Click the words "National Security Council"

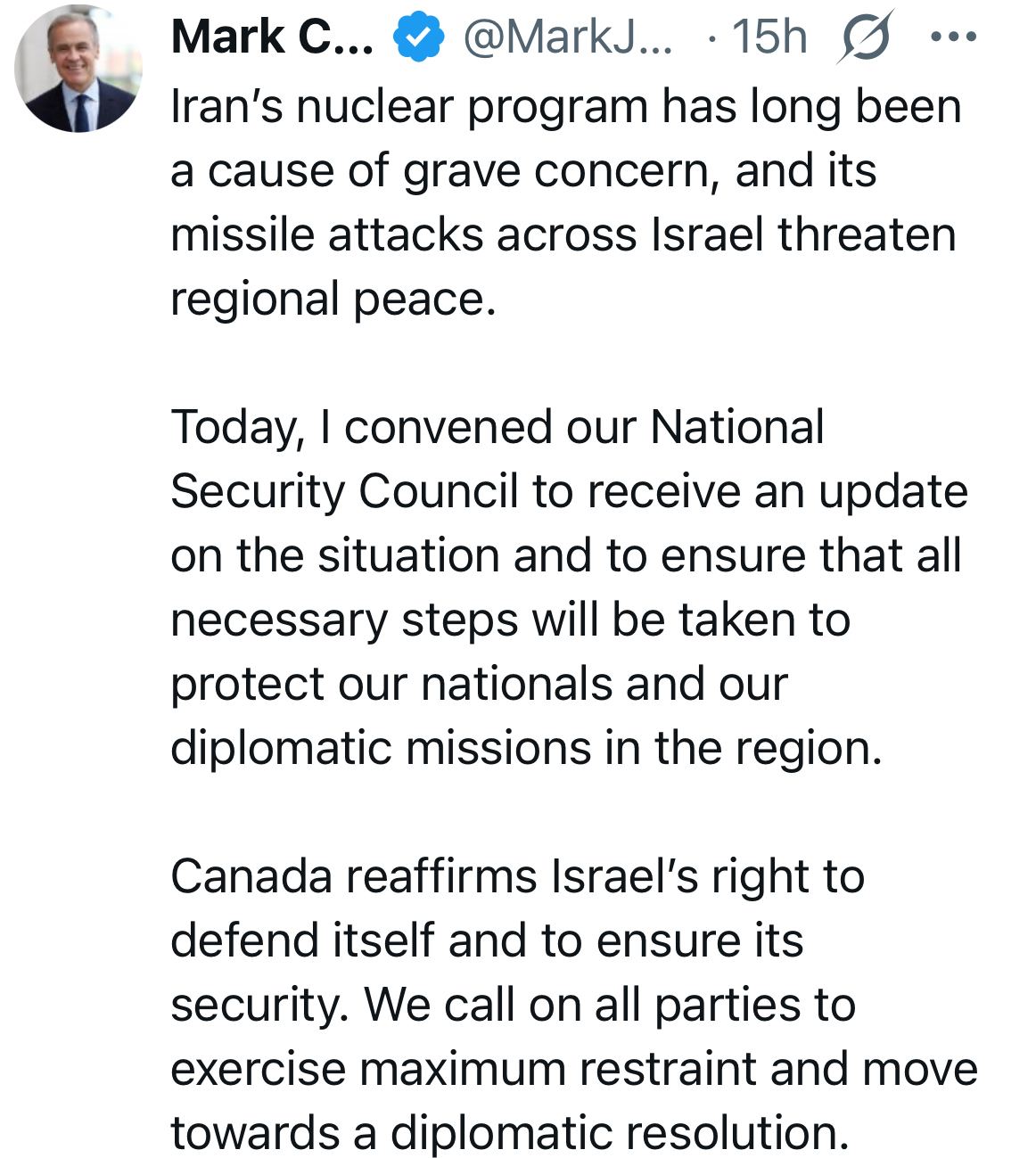pyautogui.click(x=499, y=459)
